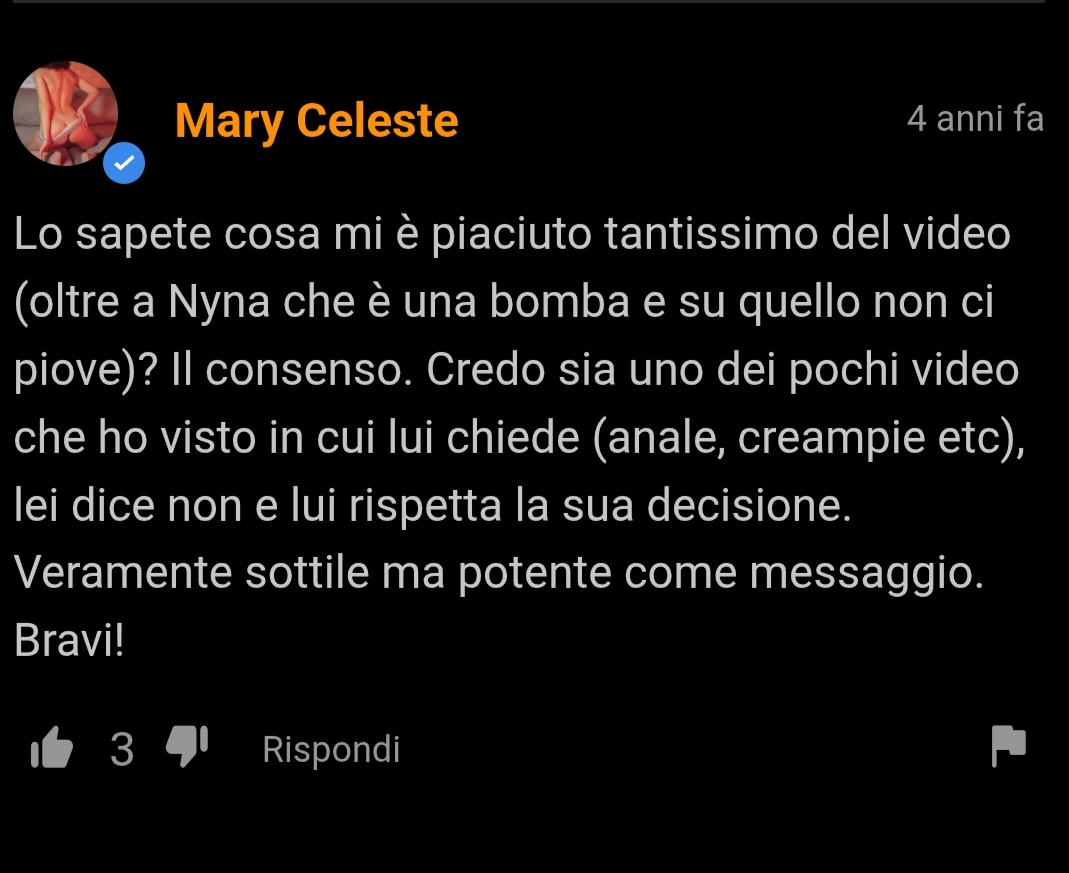1069x873 pixels.
Task: Click '(anale, creampie etc)' in the comment
Action: [x=806, y=438]
